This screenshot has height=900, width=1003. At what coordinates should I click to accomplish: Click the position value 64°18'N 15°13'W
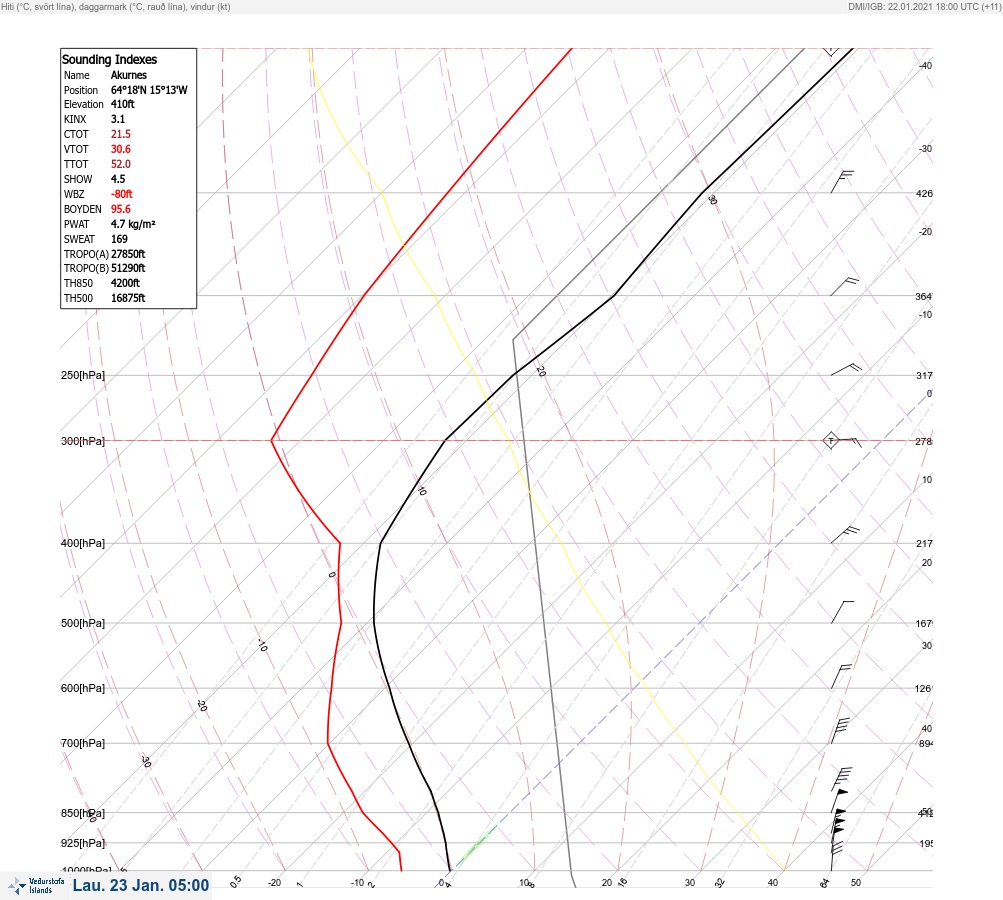click(x=149, y=90)
